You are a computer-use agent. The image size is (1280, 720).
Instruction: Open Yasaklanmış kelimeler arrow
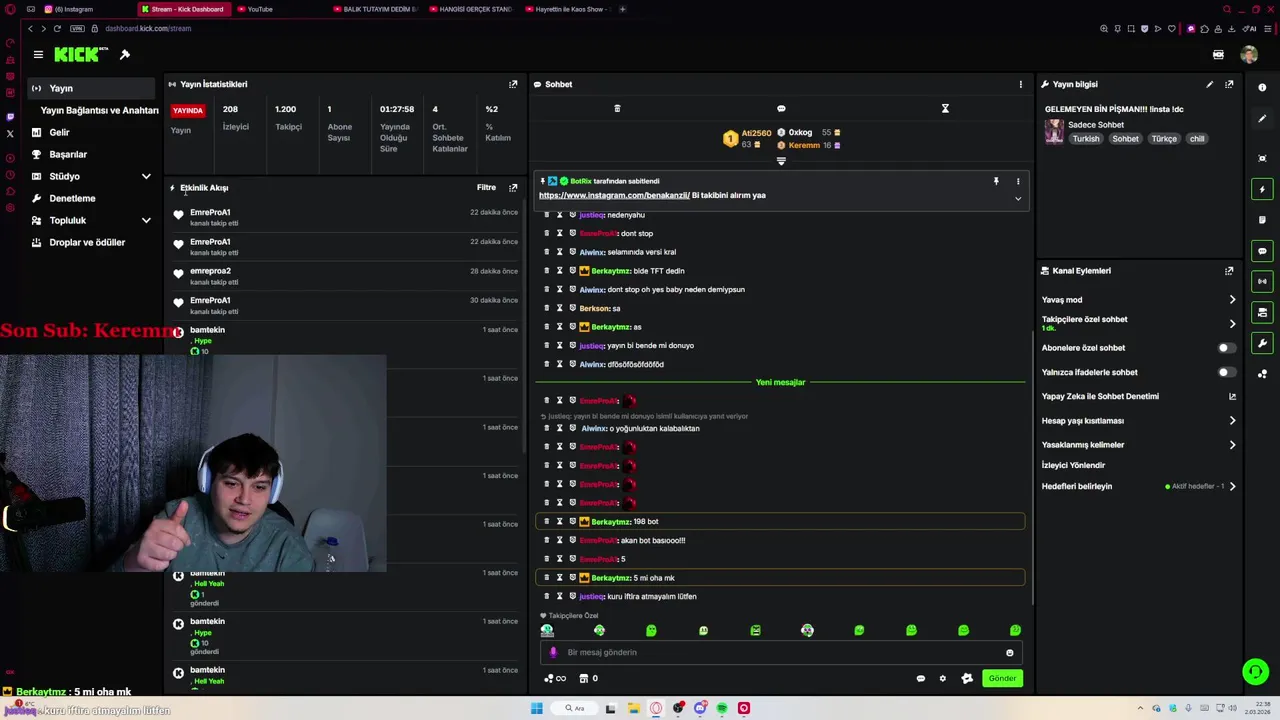click(1232, 445)
